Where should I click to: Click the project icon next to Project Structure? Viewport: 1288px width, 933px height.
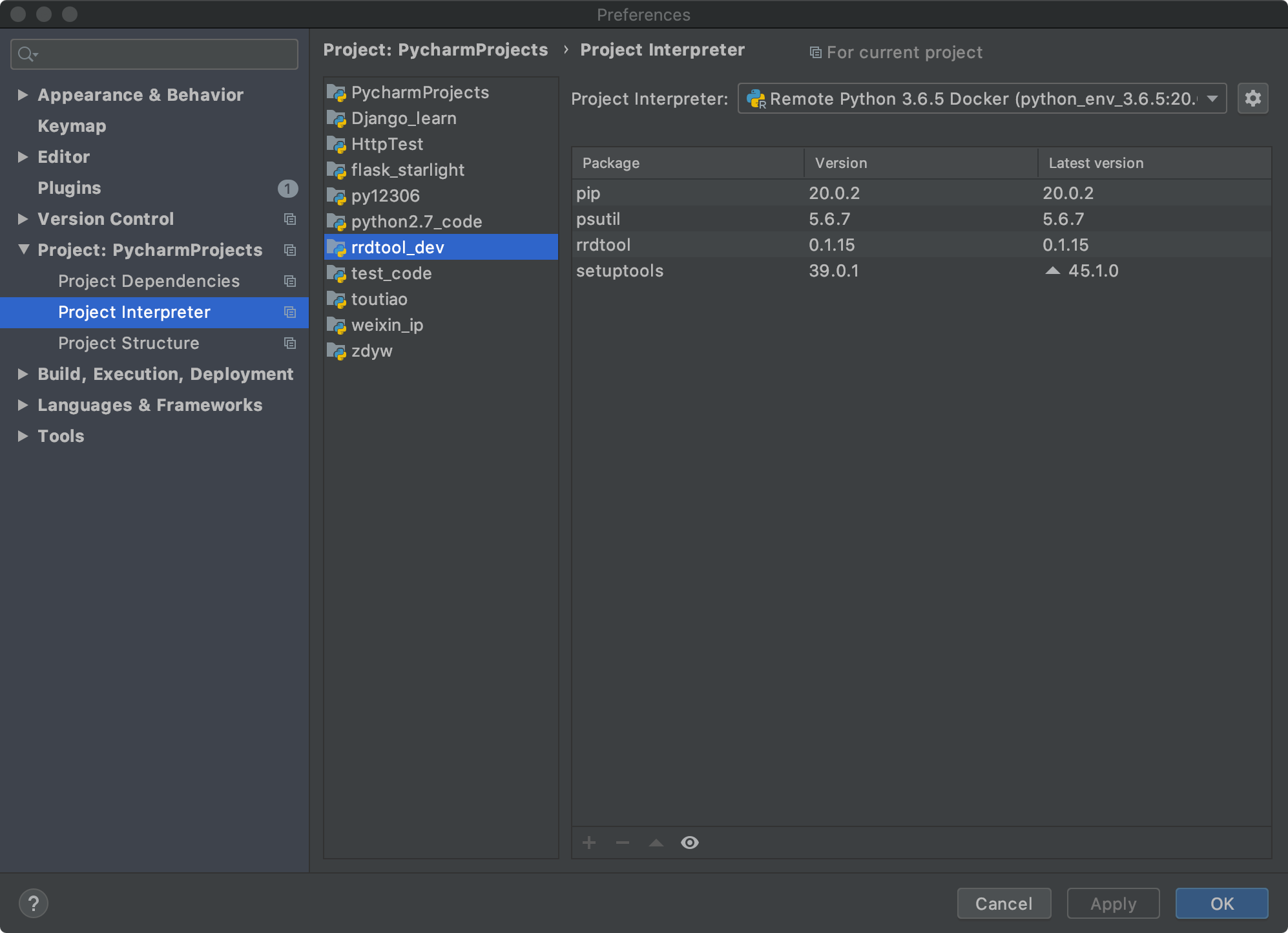click(x=290, y=343)
